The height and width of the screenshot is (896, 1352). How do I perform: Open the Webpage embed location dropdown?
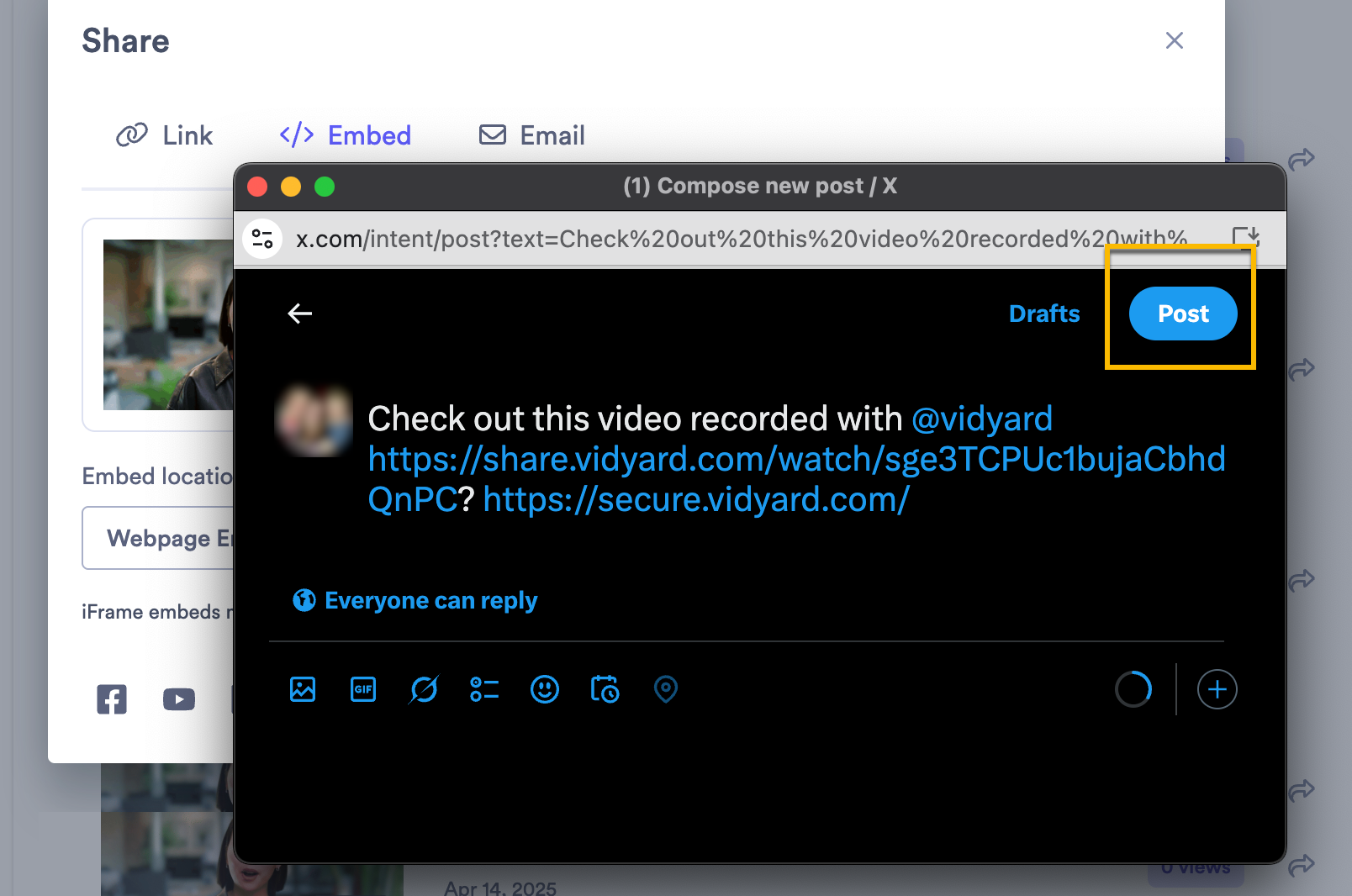pos(158,538)
